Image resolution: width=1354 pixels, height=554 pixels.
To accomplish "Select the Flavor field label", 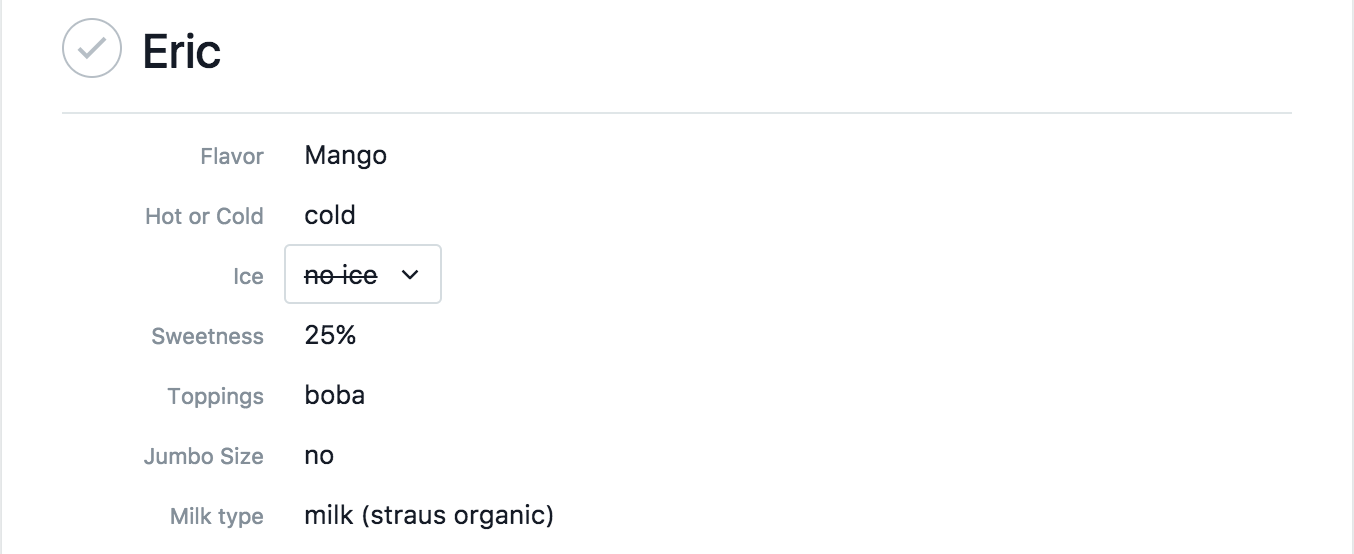I will (232, 157).
